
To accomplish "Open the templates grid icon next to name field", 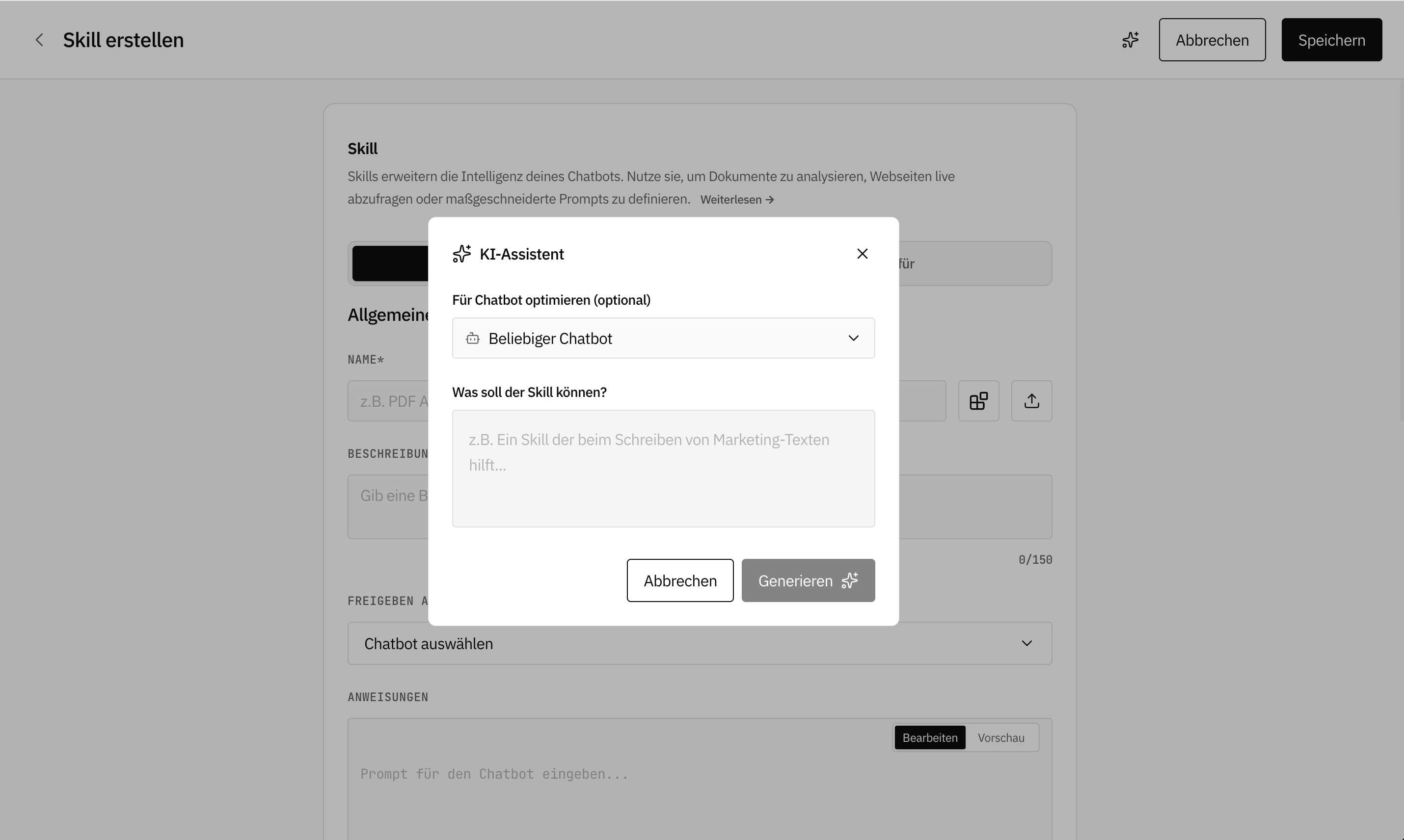I will click(x=978, y=401).
